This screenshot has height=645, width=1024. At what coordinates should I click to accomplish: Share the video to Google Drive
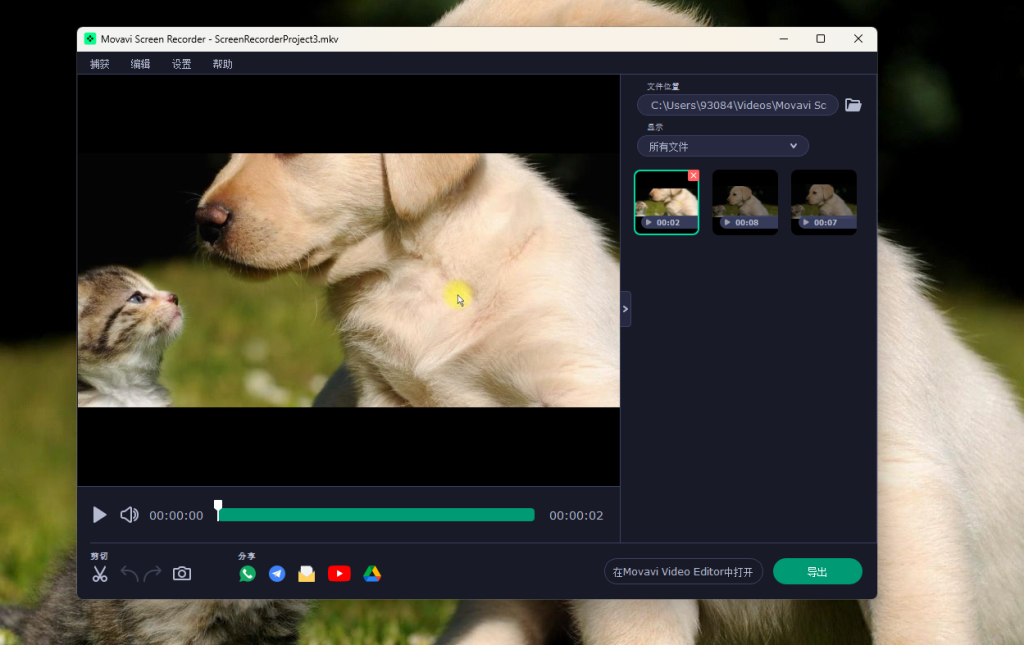371,573
